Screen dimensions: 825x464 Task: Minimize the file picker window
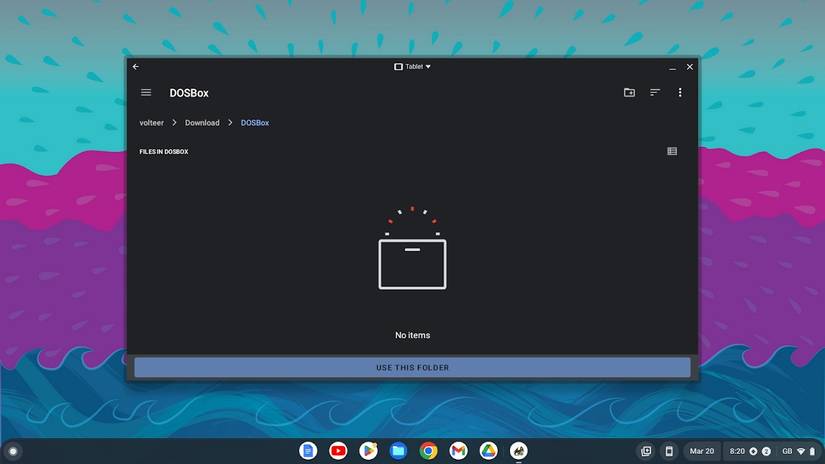[672, 67]
